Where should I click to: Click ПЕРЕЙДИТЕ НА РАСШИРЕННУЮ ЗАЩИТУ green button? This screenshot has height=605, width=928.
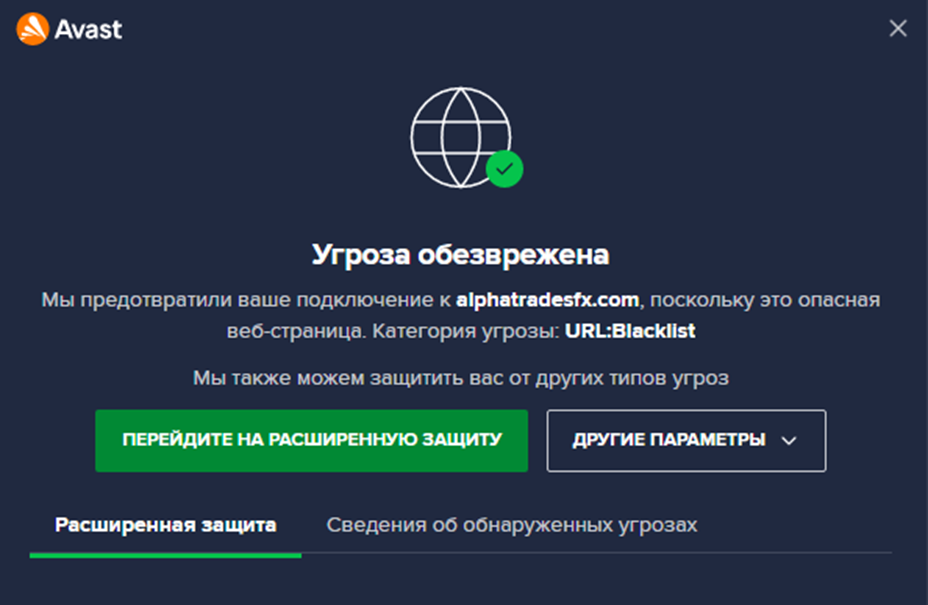311,440
